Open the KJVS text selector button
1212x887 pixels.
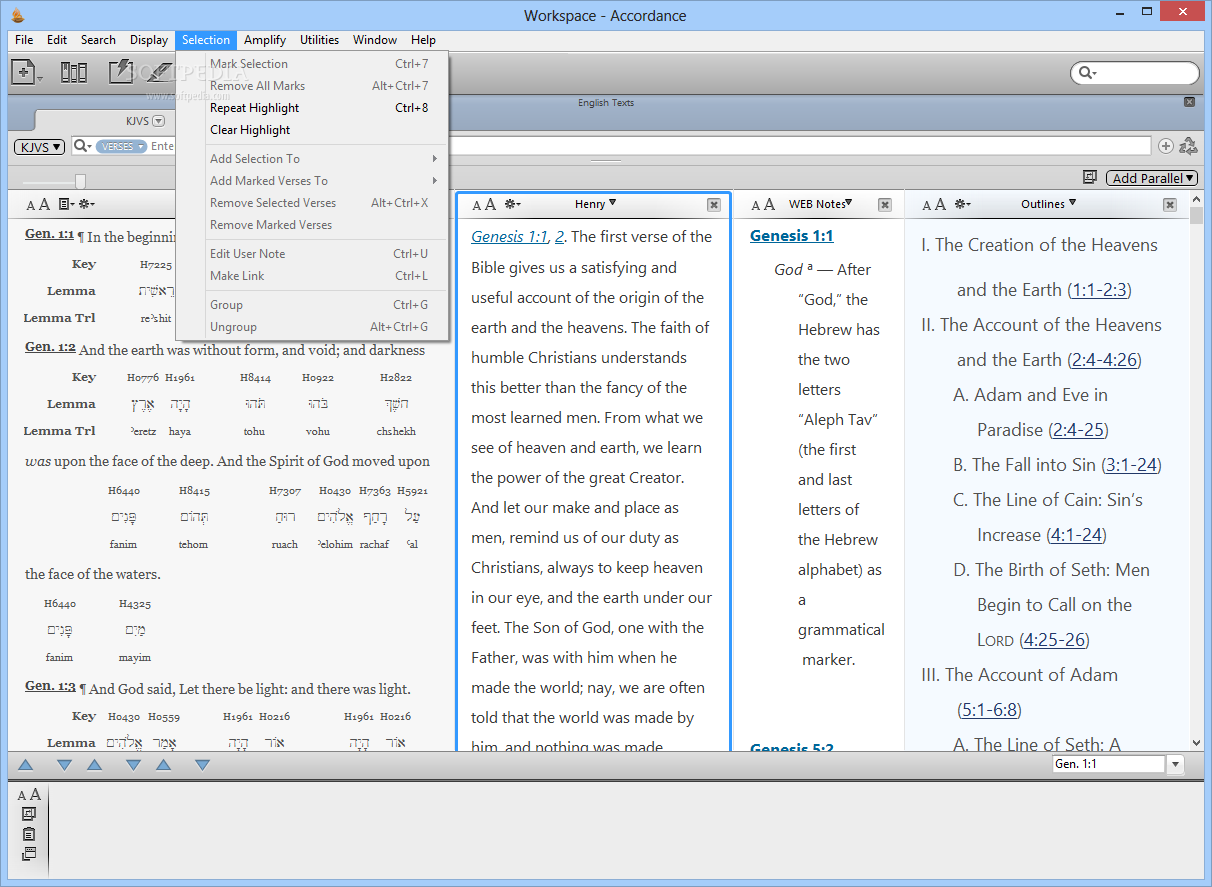pos(39,147)
